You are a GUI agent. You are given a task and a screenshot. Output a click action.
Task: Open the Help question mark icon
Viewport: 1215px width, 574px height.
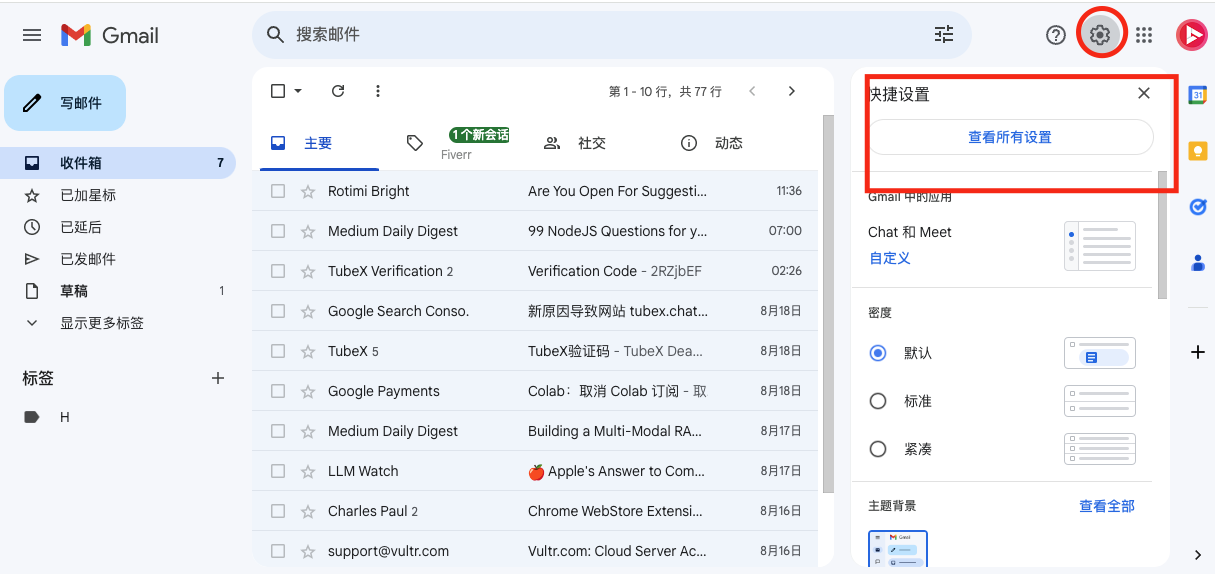tap(1056, 35)
